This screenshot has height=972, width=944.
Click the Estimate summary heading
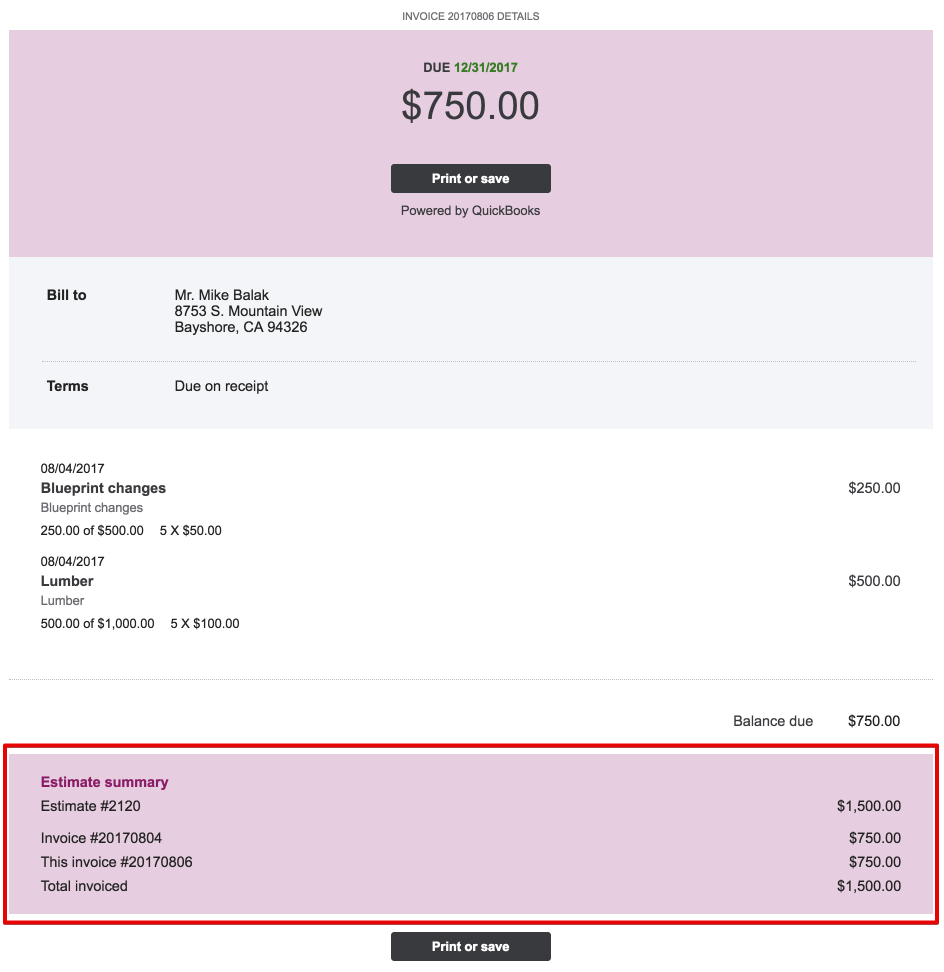(x=104, y=782)
